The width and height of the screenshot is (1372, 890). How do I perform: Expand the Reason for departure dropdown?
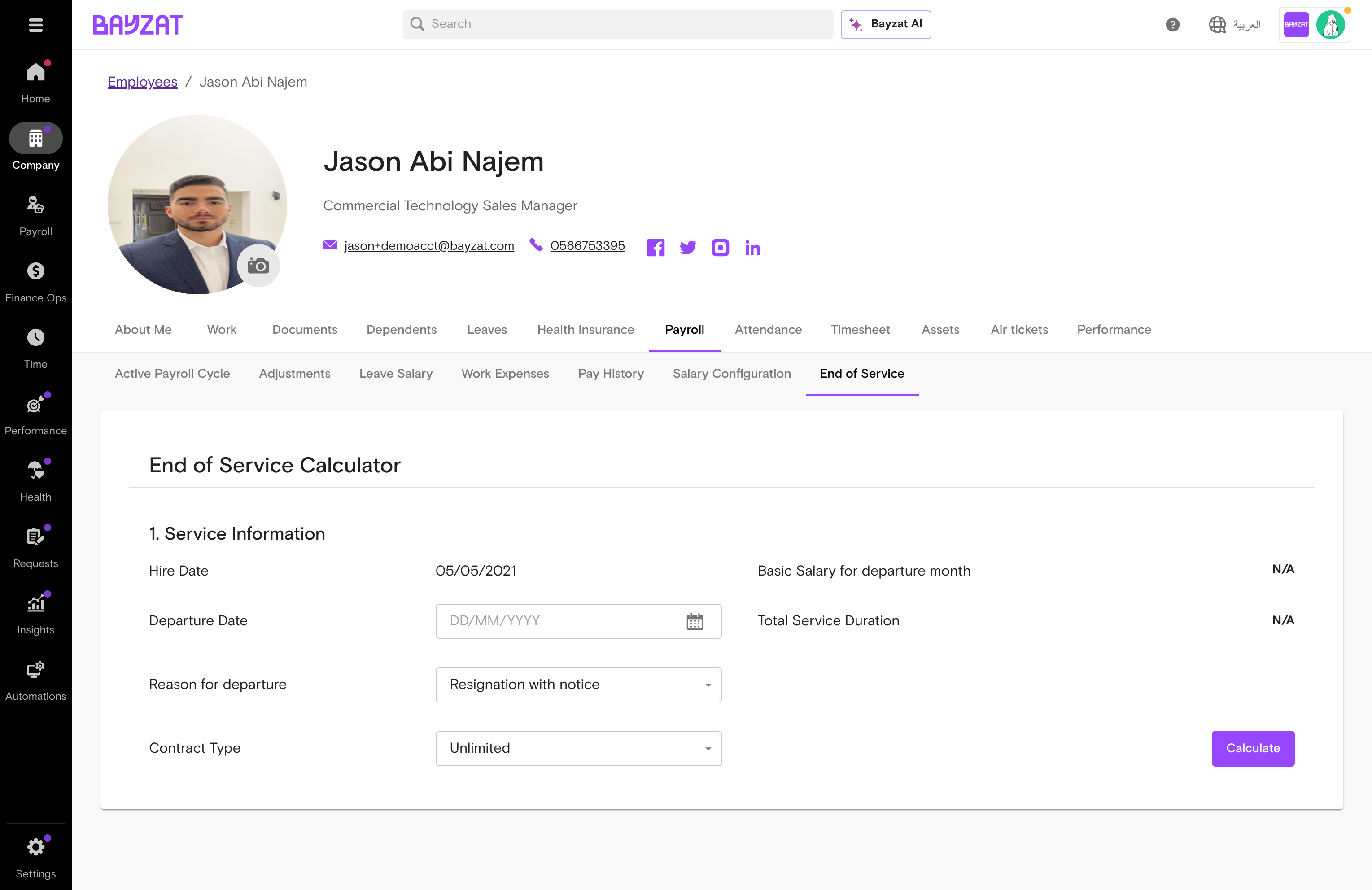(x=578, y=685)
